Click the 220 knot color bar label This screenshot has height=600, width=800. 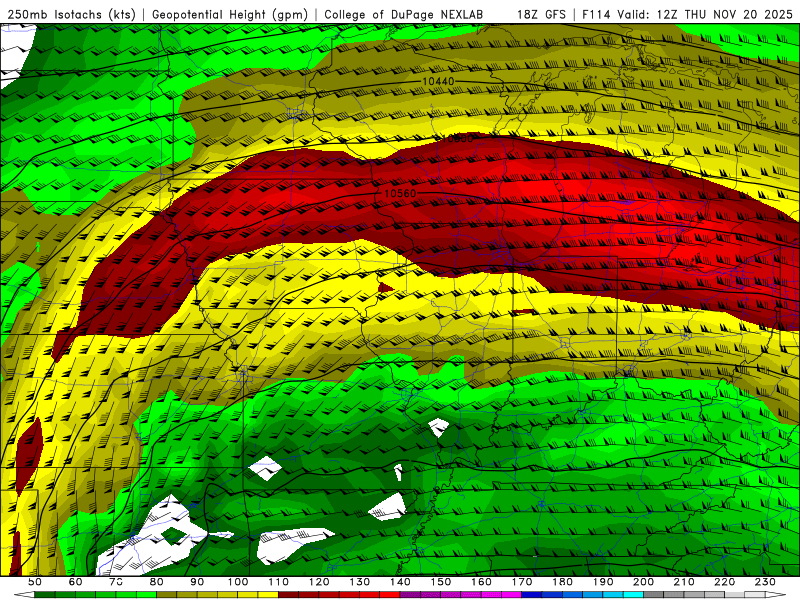tap(724, 582)
